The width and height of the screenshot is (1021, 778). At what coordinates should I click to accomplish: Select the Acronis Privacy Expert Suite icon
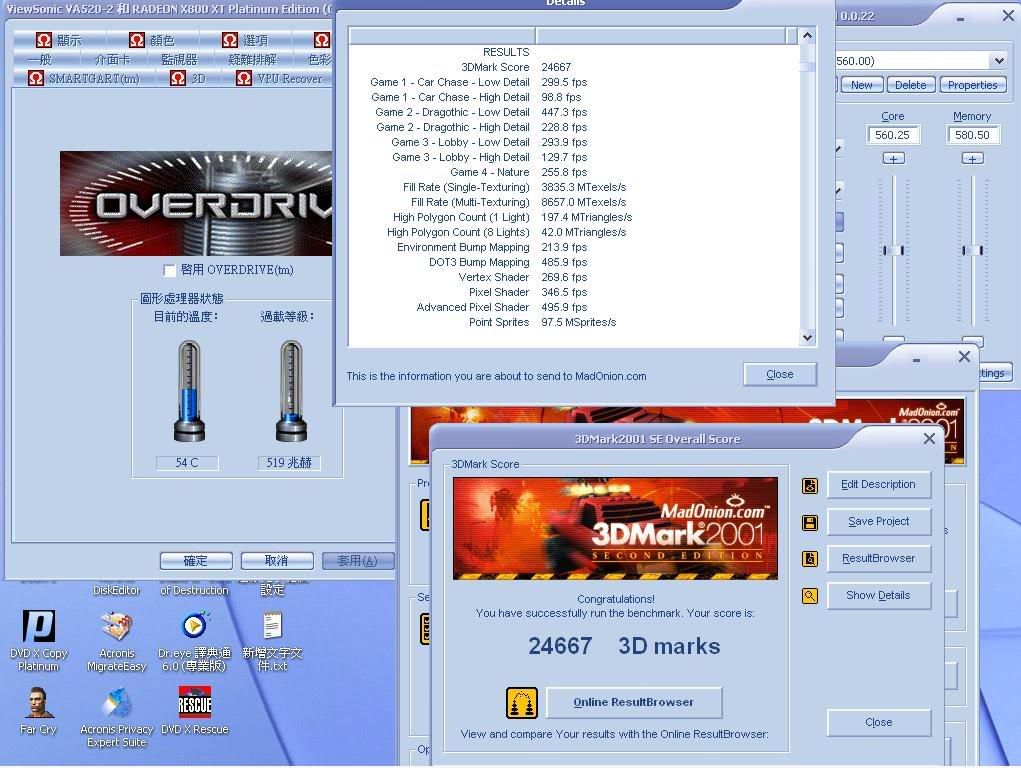pos(117,717)
